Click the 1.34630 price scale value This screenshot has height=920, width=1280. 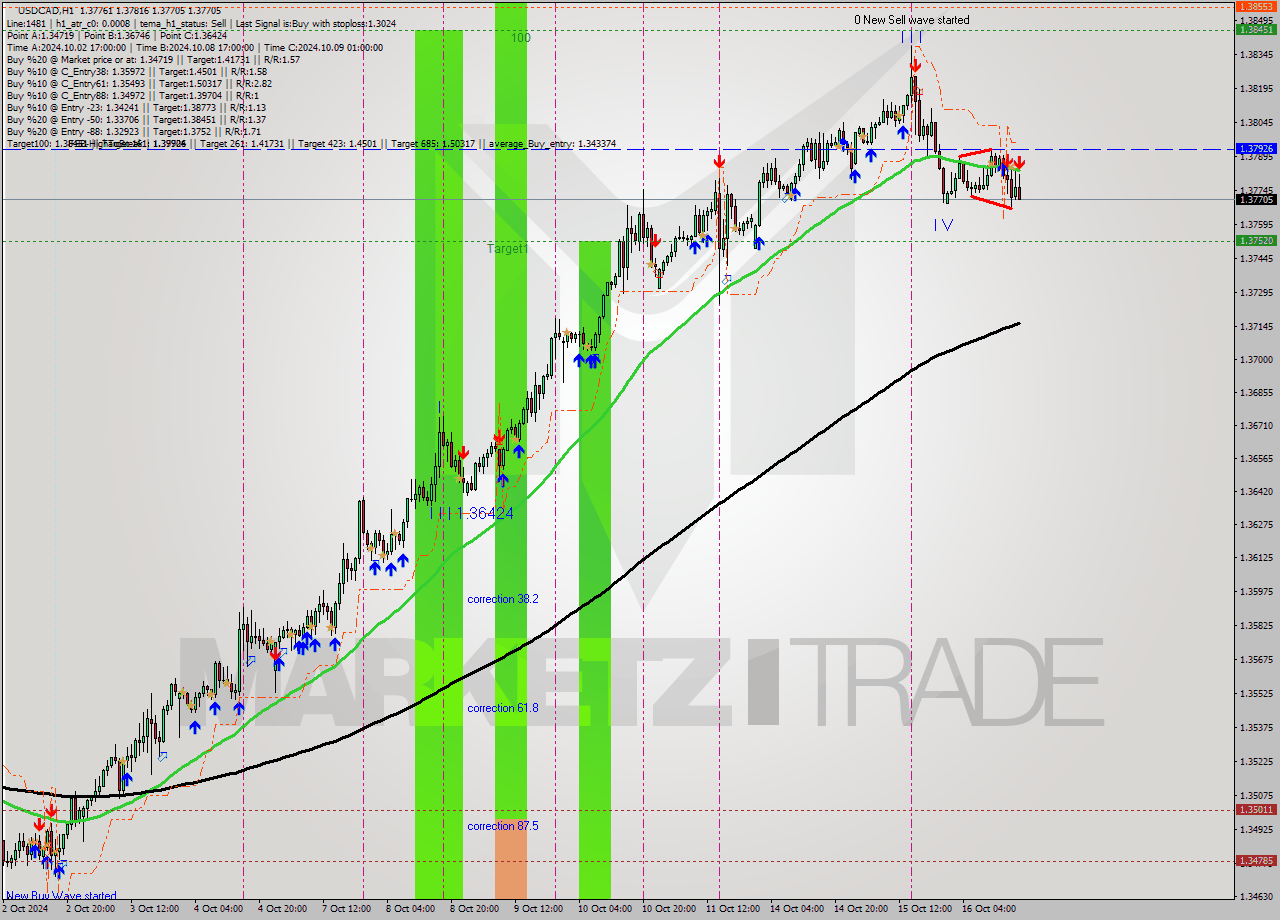(x=1256, y=896)
